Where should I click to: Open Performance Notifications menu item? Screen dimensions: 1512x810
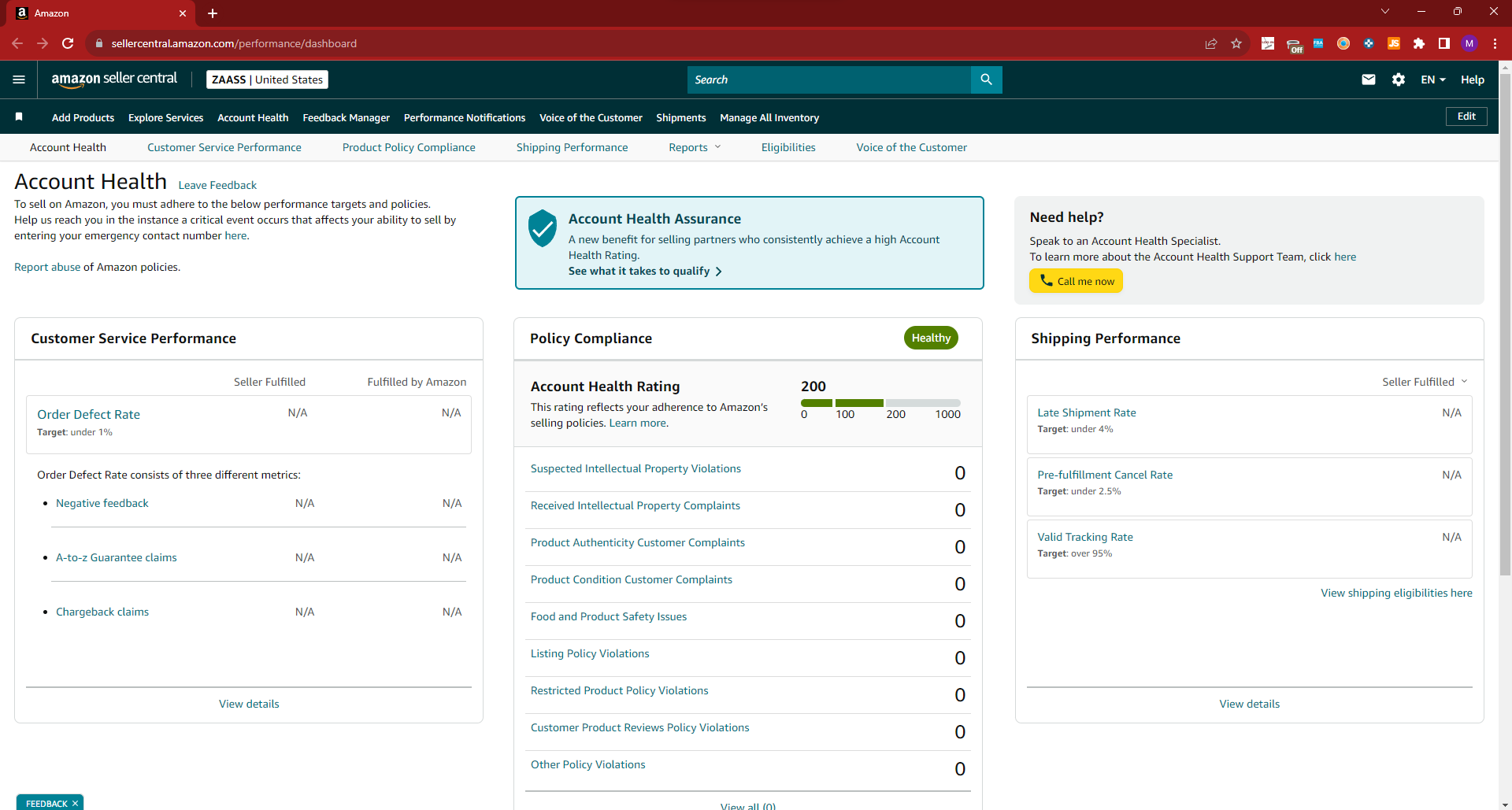[x=465, y=117]
